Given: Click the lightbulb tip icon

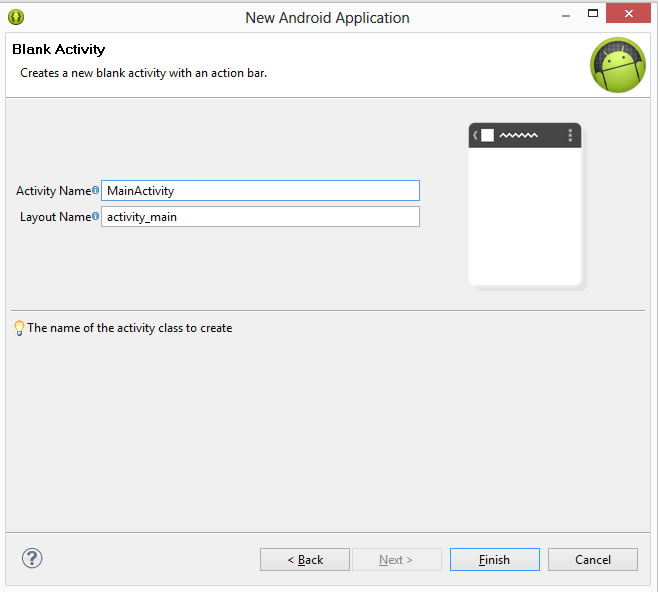Looking at the screenshot, I should (19, 328).
